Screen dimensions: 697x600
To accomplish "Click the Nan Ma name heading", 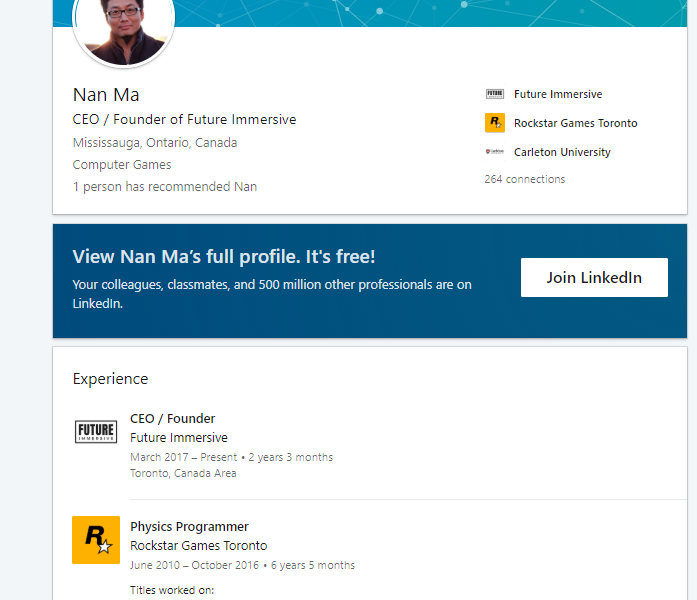I will [106, 95].
